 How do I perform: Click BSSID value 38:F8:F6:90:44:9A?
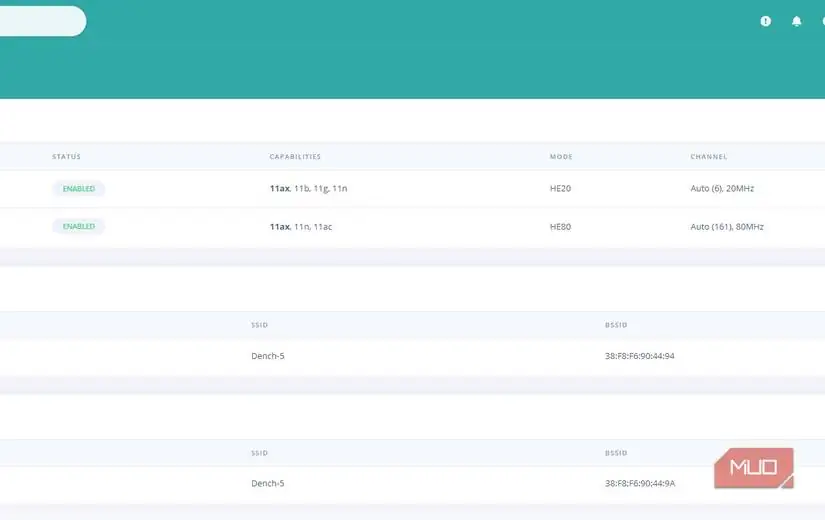pyautogui.click(x=640, y=483)
